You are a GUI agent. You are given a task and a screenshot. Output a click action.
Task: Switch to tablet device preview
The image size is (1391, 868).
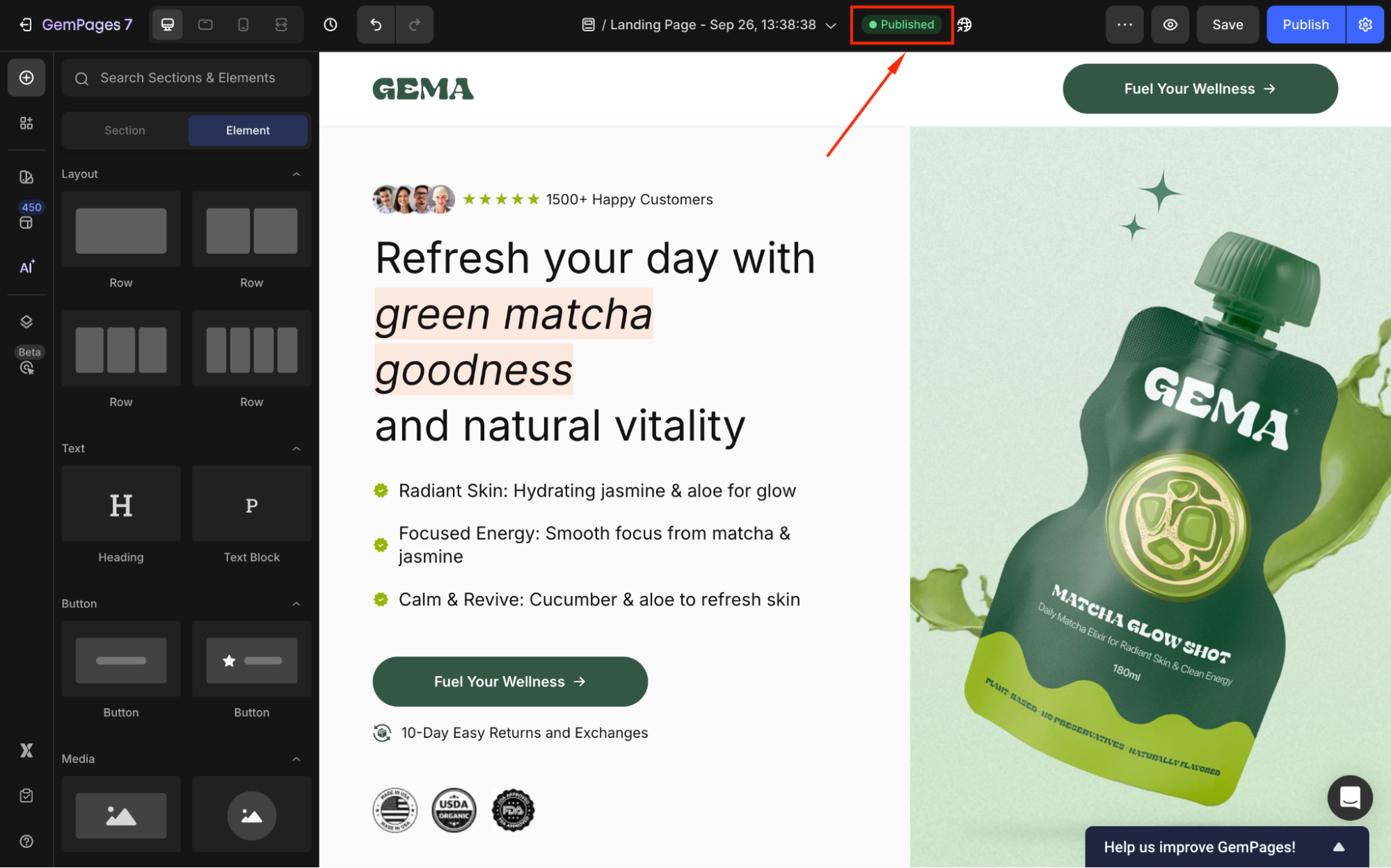pos(205,25)
